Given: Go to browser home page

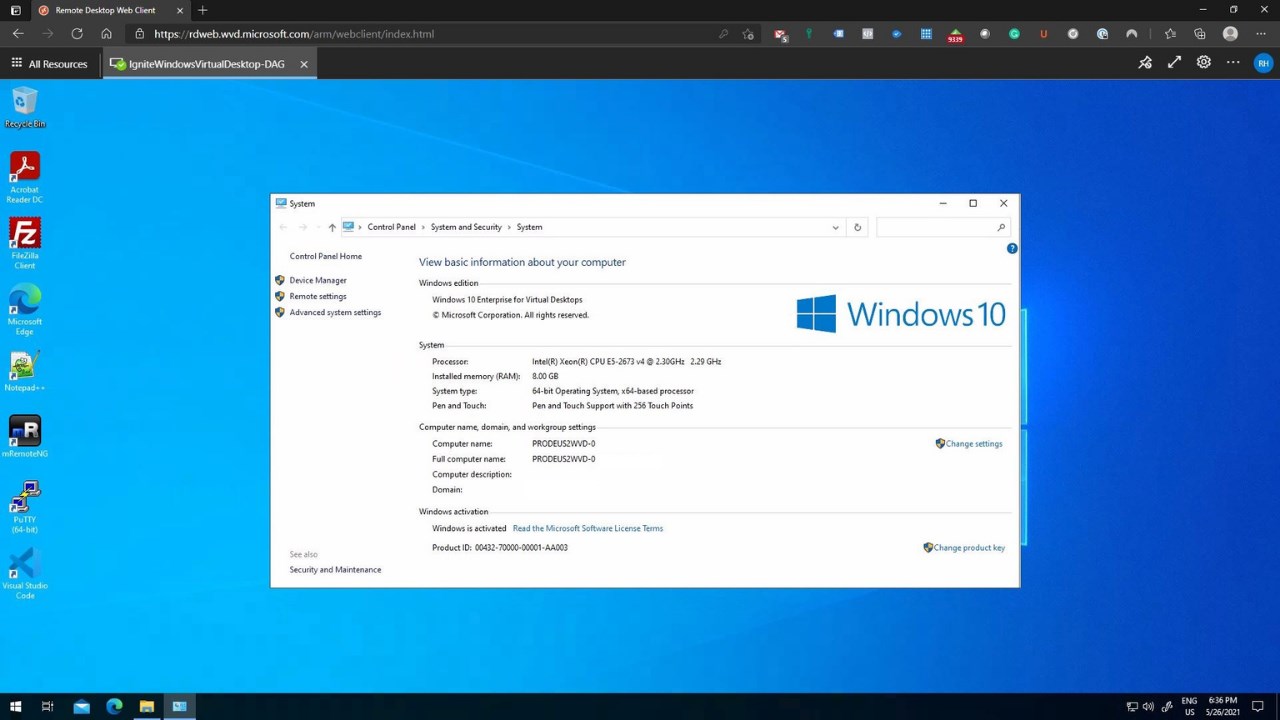Looking at the screenshot, I should click(x=106, y=34).
